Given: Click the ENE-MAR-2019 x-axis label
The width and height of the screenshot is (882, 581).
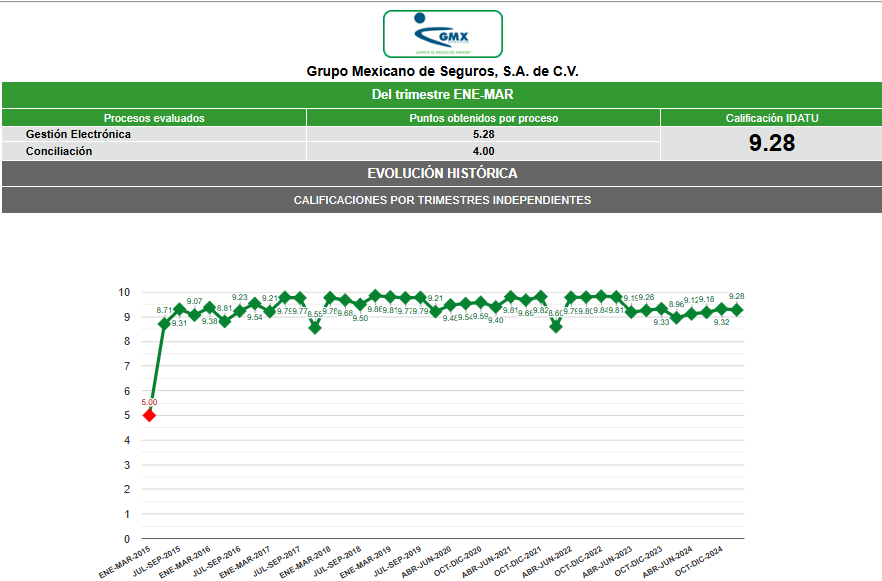Looking at the screenshot, I should tap(366, 562).
